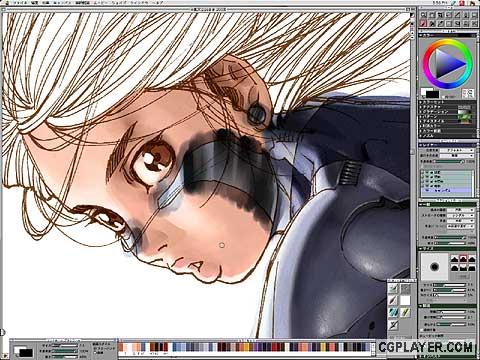Collapse the Color panel using its triangle

[x=421, y=35]
